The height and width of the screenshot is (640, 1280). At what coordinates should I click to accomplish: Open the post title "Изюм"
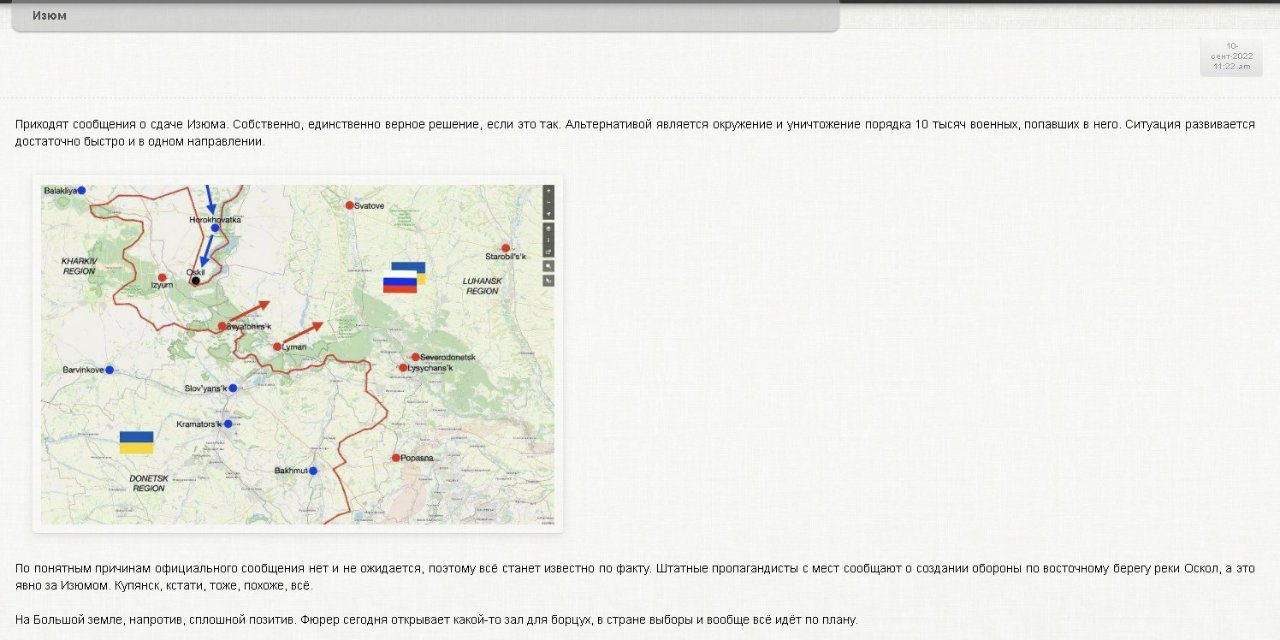[x=50, y=15]
